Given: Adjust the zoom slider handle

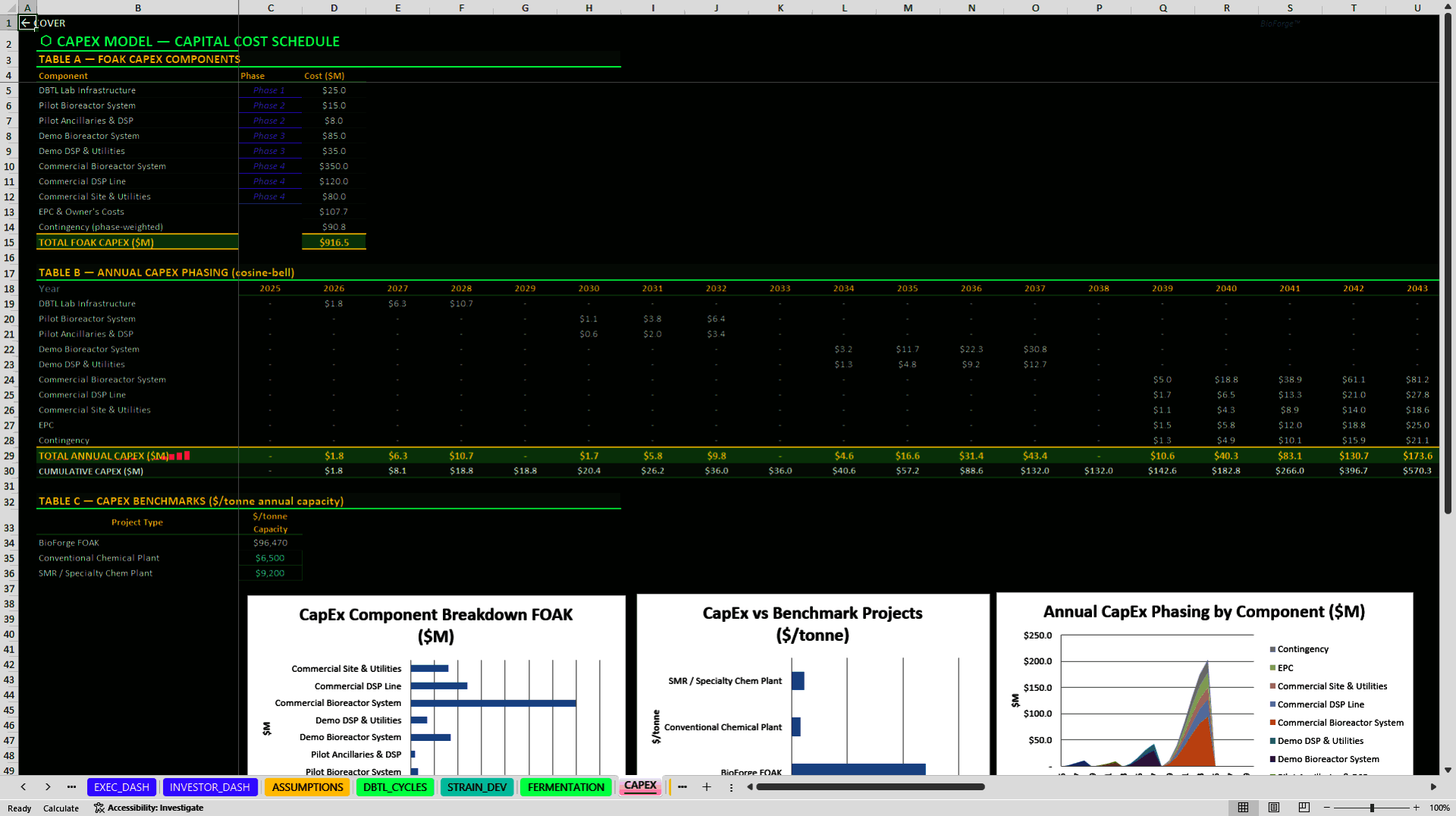Looking at the screenshot, I should point(1372,808).
